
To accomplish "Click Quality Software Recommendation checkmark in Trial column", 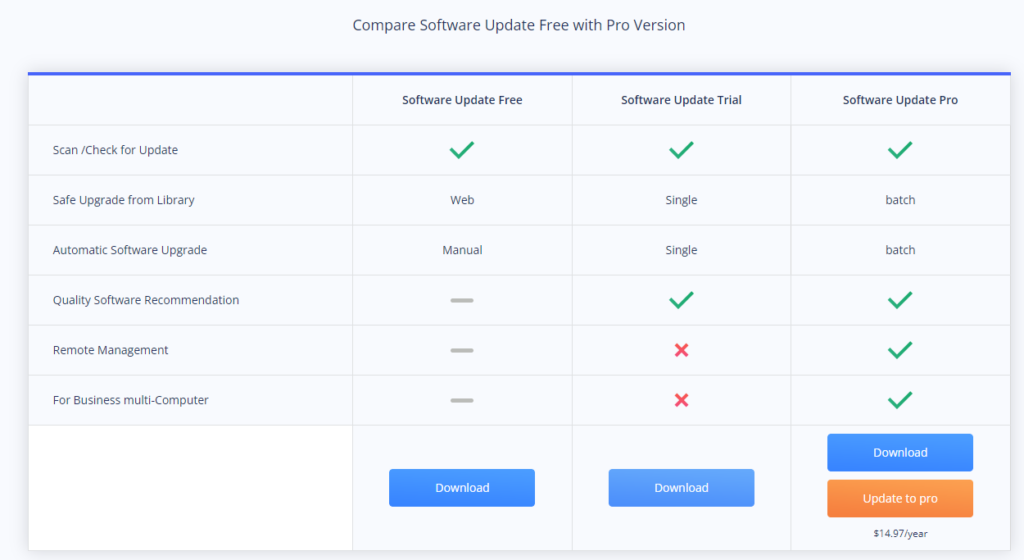I will pyautogui.click(x=681, y=300).
